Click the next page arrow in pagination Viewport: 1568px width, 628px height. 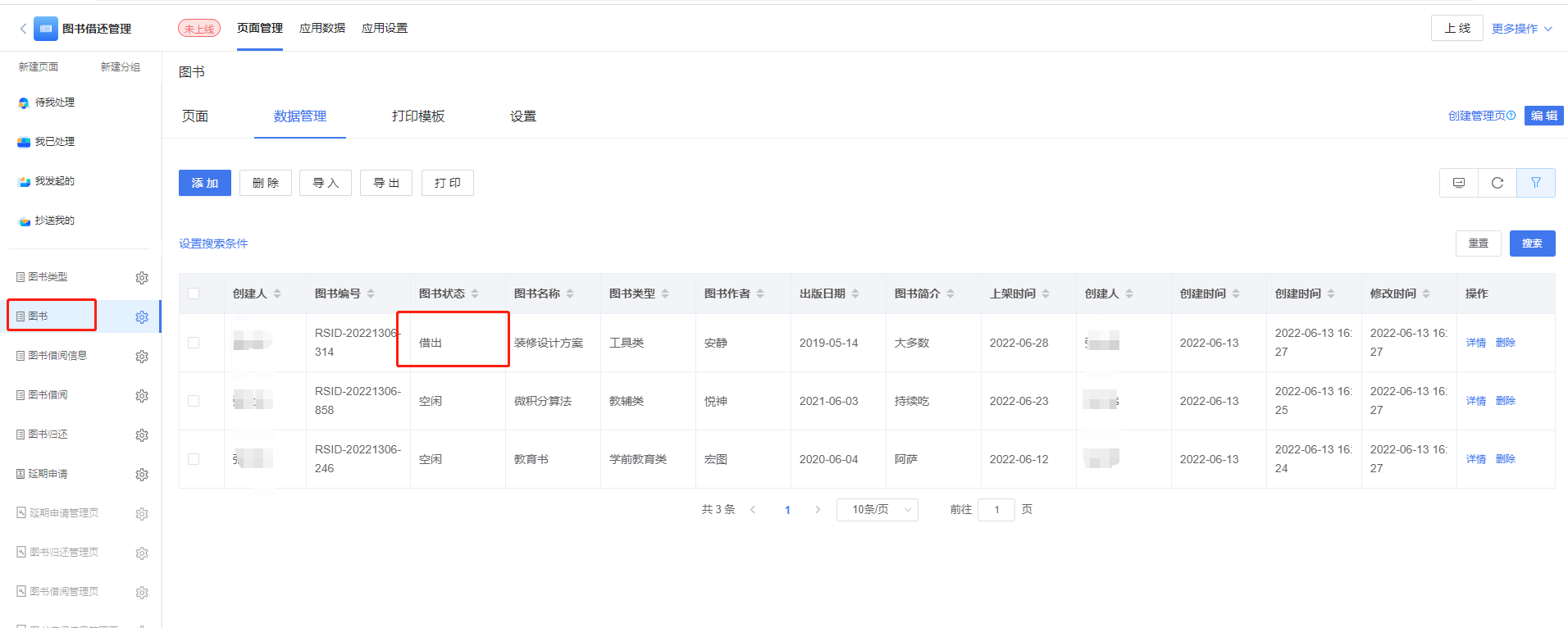(x=818, y=510)
